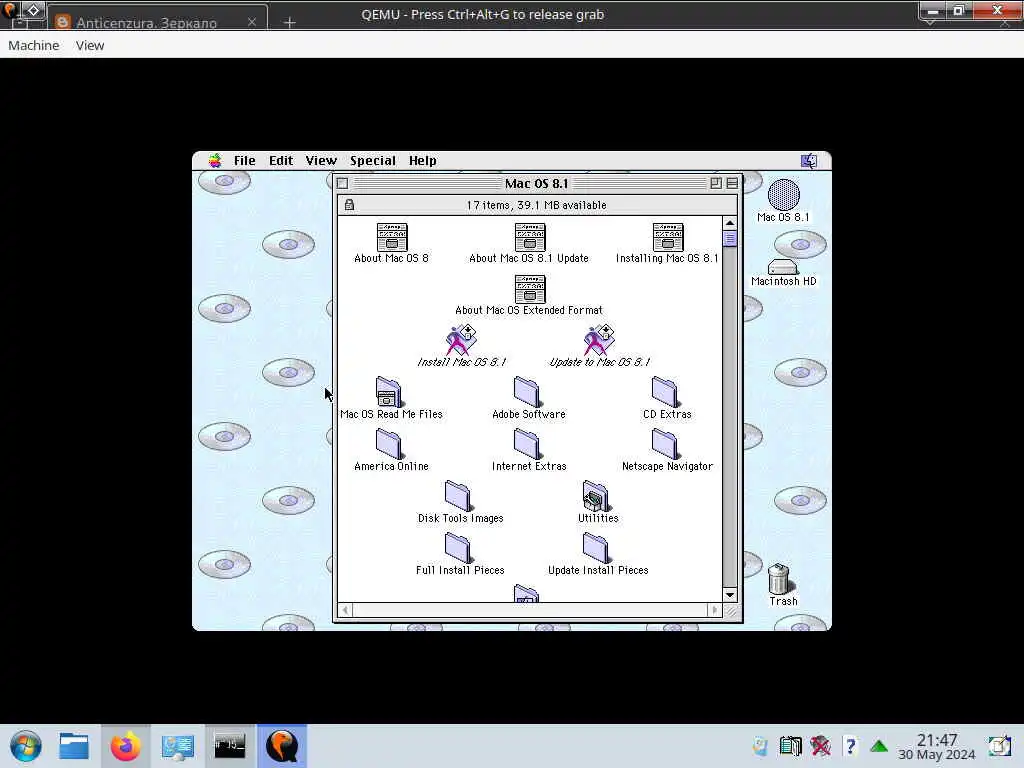This screenshot has height=768, width=1024.
Task: Open the Special menu
Action: [x=373, y=161]
